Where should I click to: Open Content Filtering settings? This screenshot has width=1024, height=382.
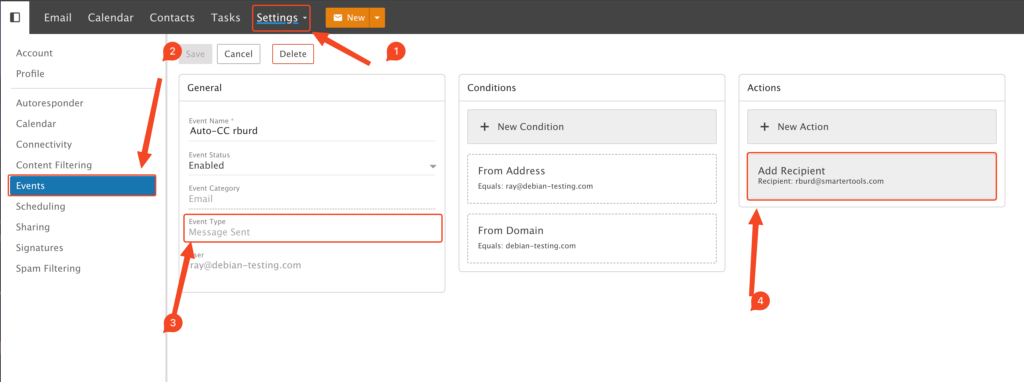[54, 165]
